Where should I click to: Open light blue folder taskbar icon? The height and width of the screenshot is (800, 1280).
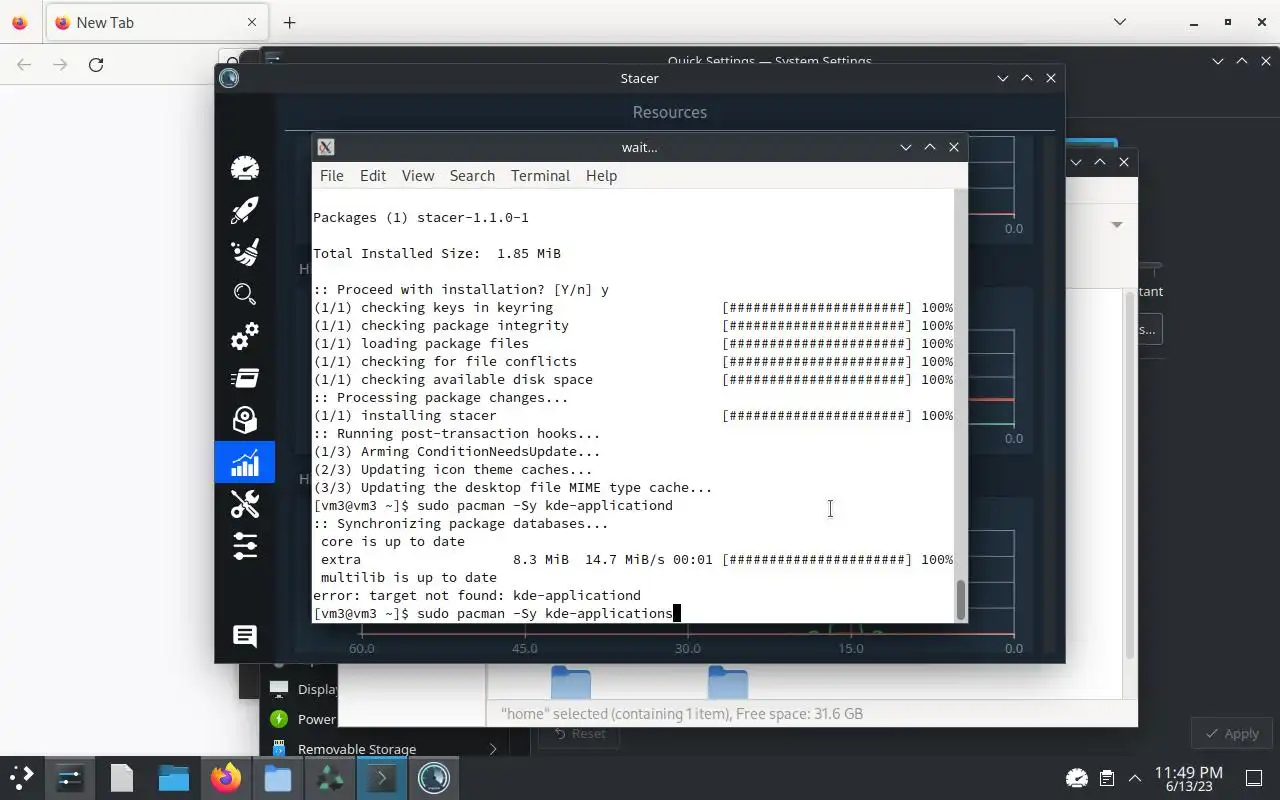[278, 777]
